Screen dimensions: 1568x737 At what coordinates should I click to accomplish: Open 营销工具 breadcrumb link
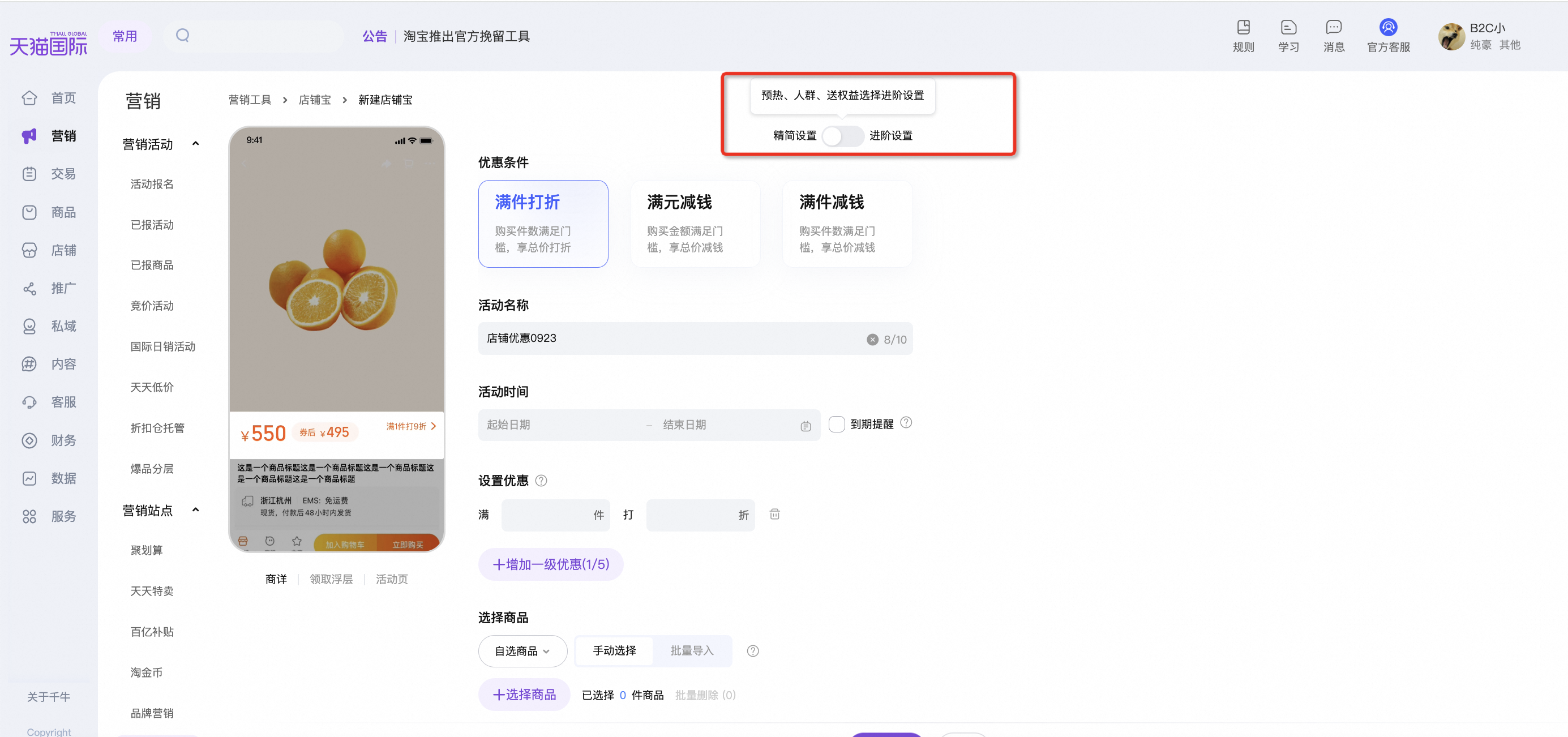point(250,100)
